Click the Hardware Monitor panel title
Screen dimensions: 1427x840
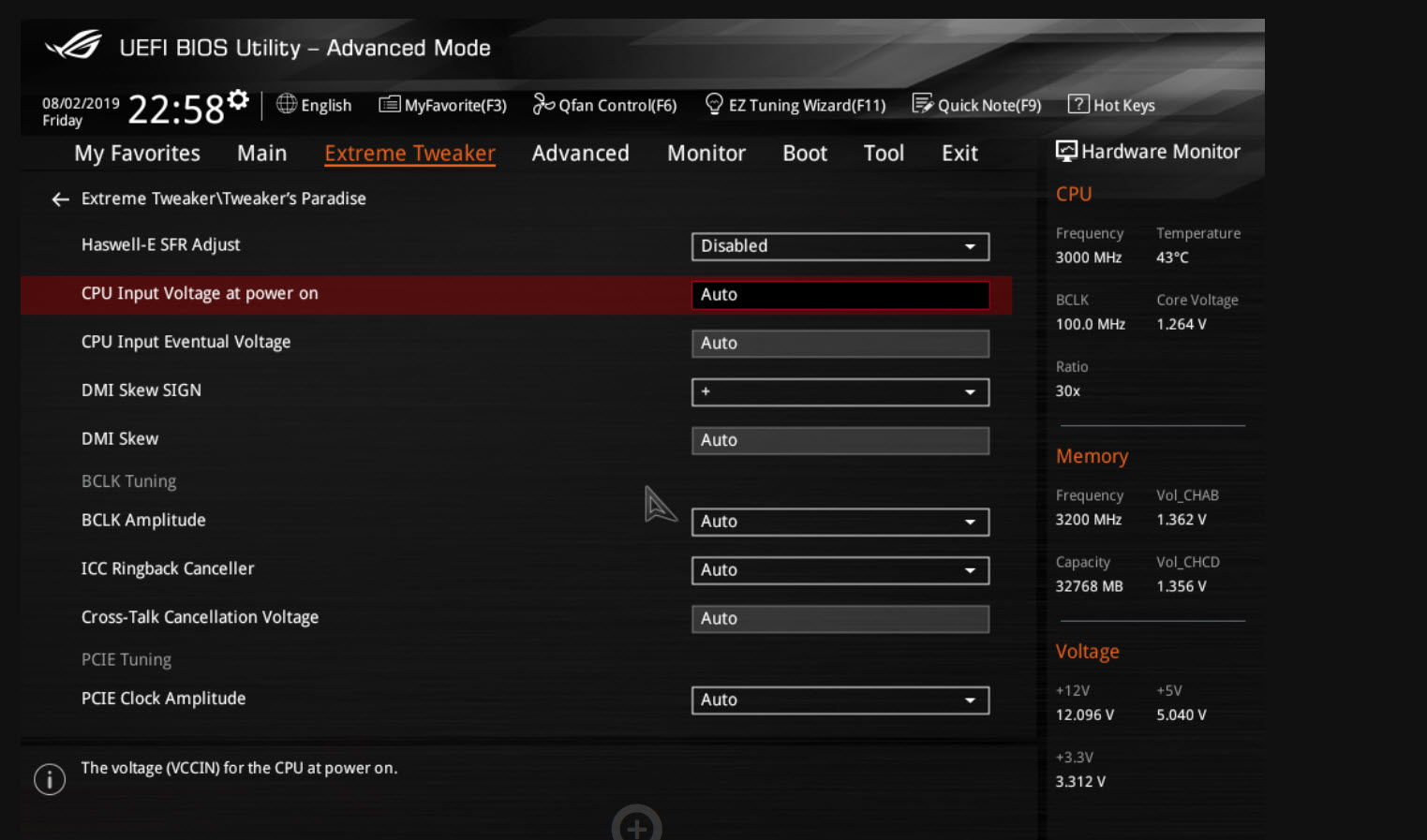[x=1161, y=152]
